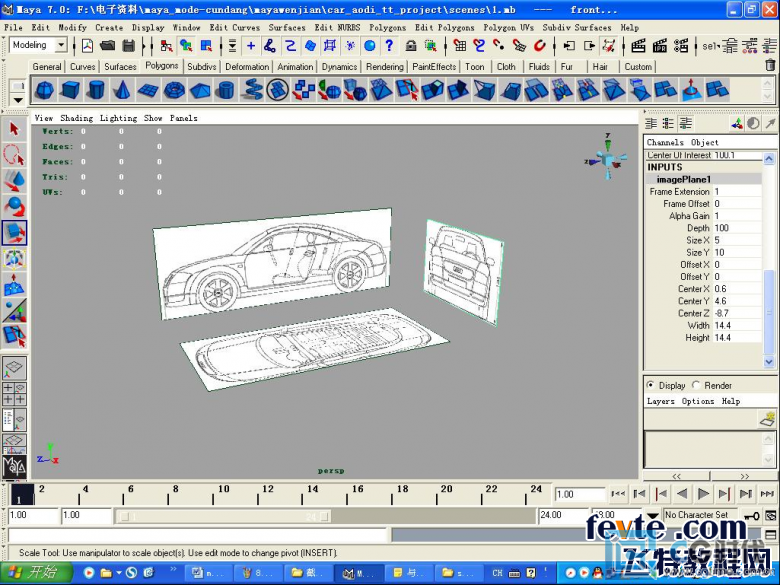This screenshot has height=585, width=780.
Task: Click the Channels menu in Channel Box
Action: (x=665, y=142)
